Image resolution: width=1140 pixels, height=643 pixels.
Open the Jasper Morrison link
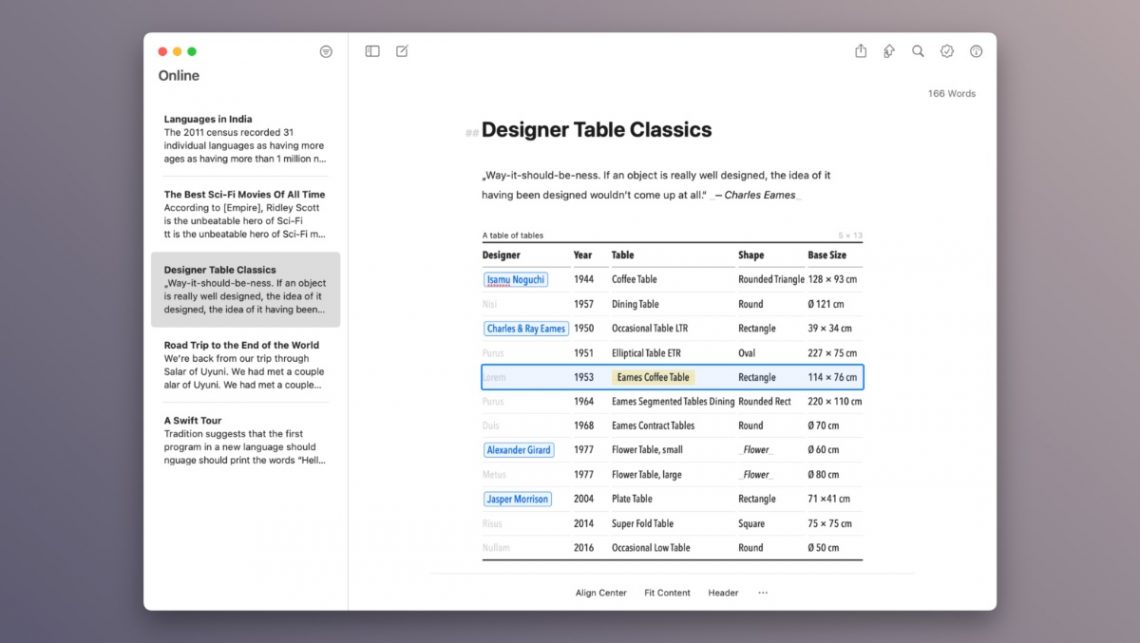click(x=517, y=498)
